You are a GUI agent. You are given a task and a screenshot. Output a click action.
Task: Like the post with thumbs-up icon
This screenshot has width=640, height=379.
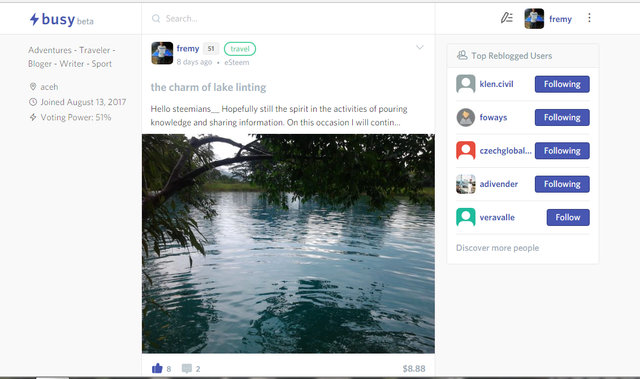(157, 368)
